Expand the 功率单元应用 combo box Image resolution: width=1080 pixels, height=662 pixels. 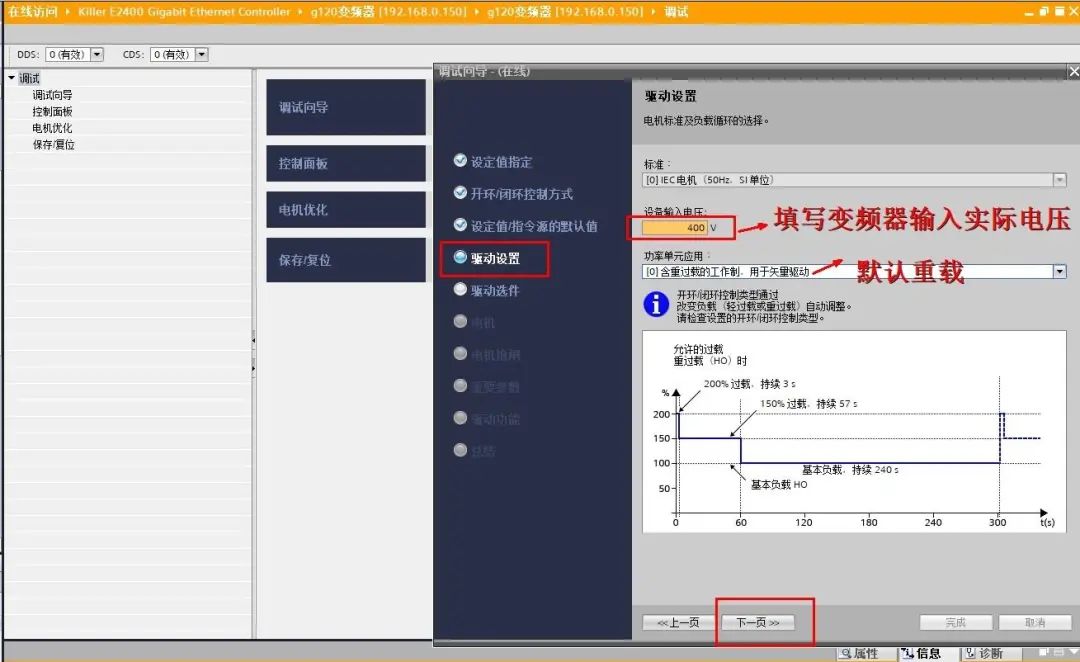point(1059,271)
